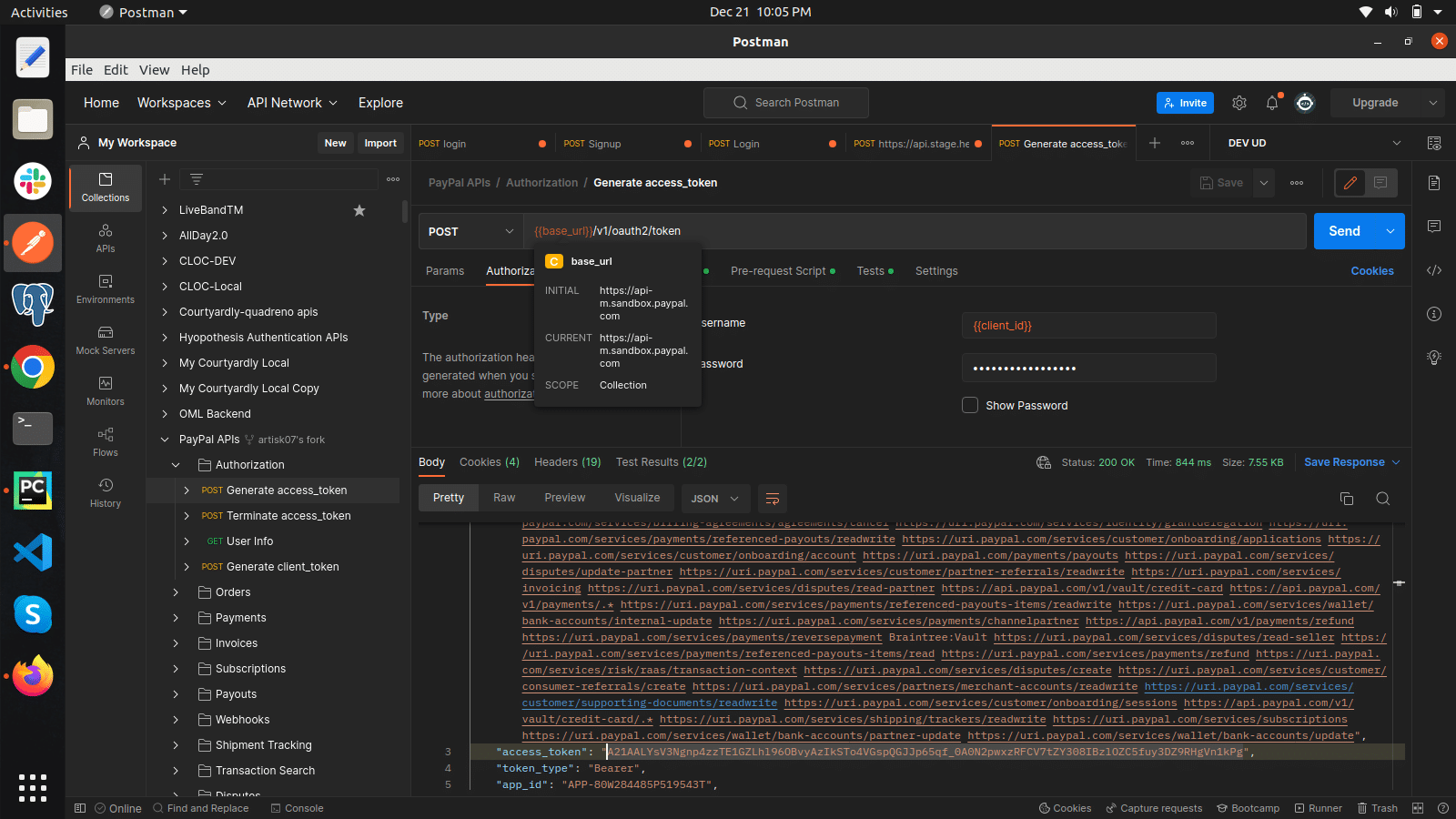
Task: Open the JSON format dropdown
Action: coord(714,499)
